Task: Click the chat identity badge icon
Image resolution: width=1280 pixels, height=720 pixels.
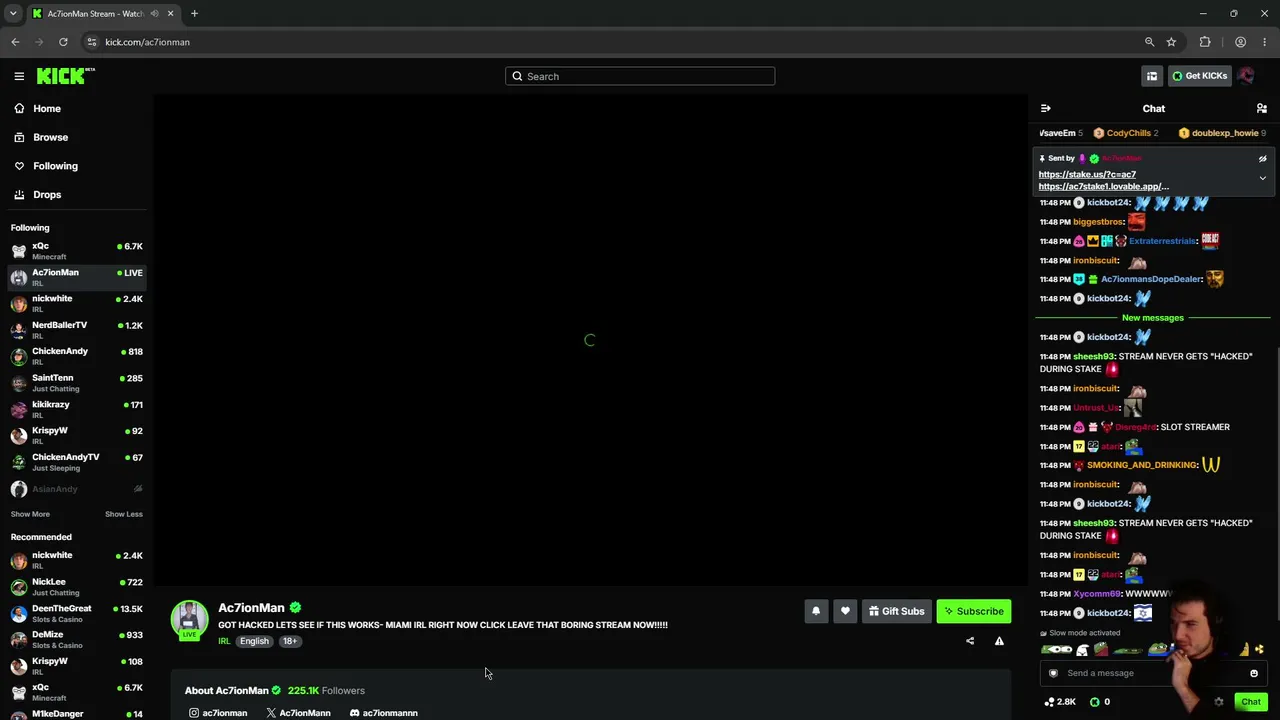Action: click(x=1053, y=673)
